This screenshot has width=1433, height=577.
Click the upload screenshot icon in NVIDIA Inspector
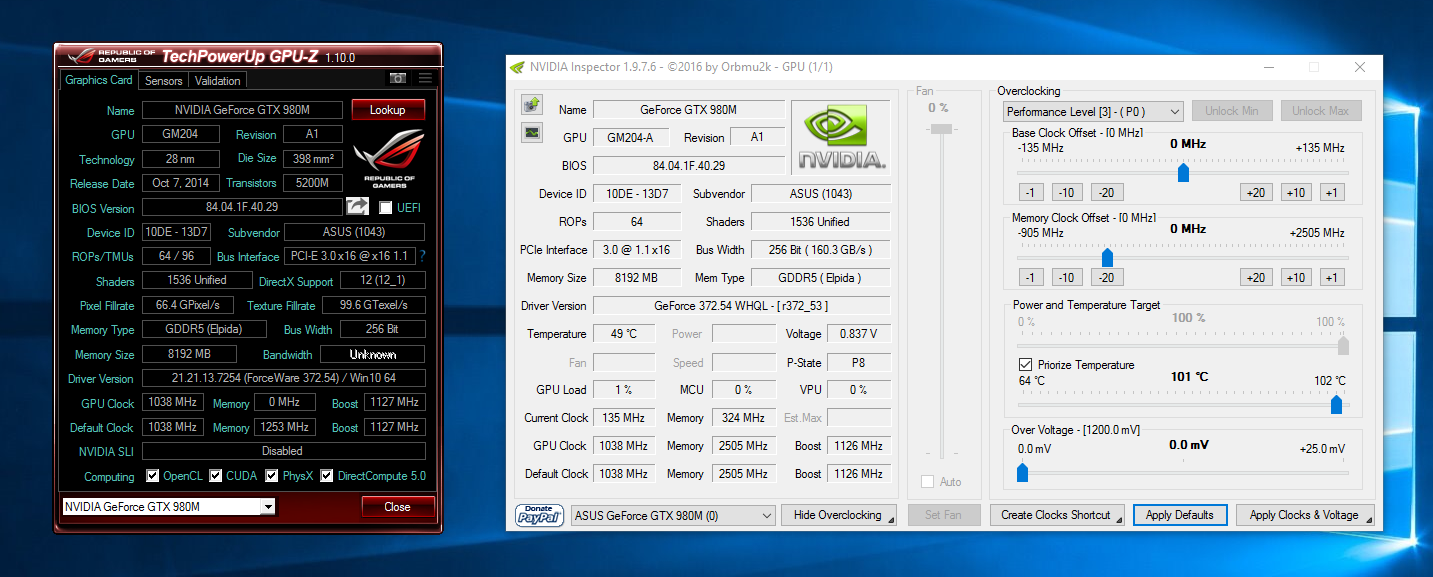pos(531,105)
